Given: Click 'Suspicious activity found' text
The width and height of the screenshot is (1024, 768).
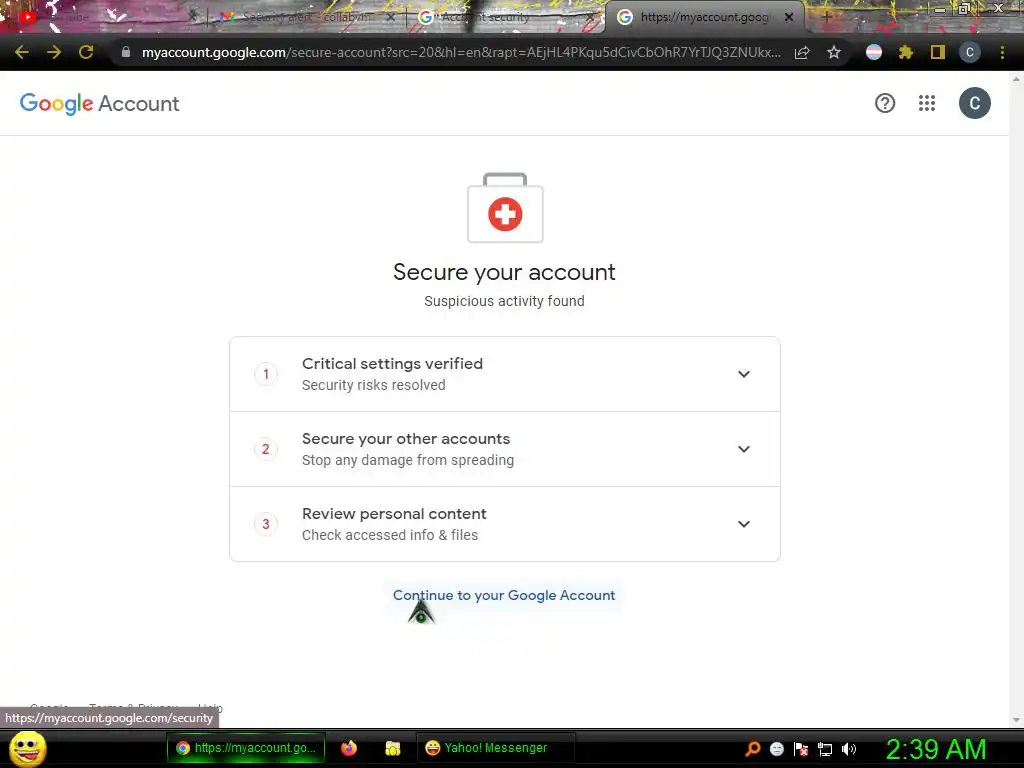Looking at the screenshot, I should coord(504,301).
